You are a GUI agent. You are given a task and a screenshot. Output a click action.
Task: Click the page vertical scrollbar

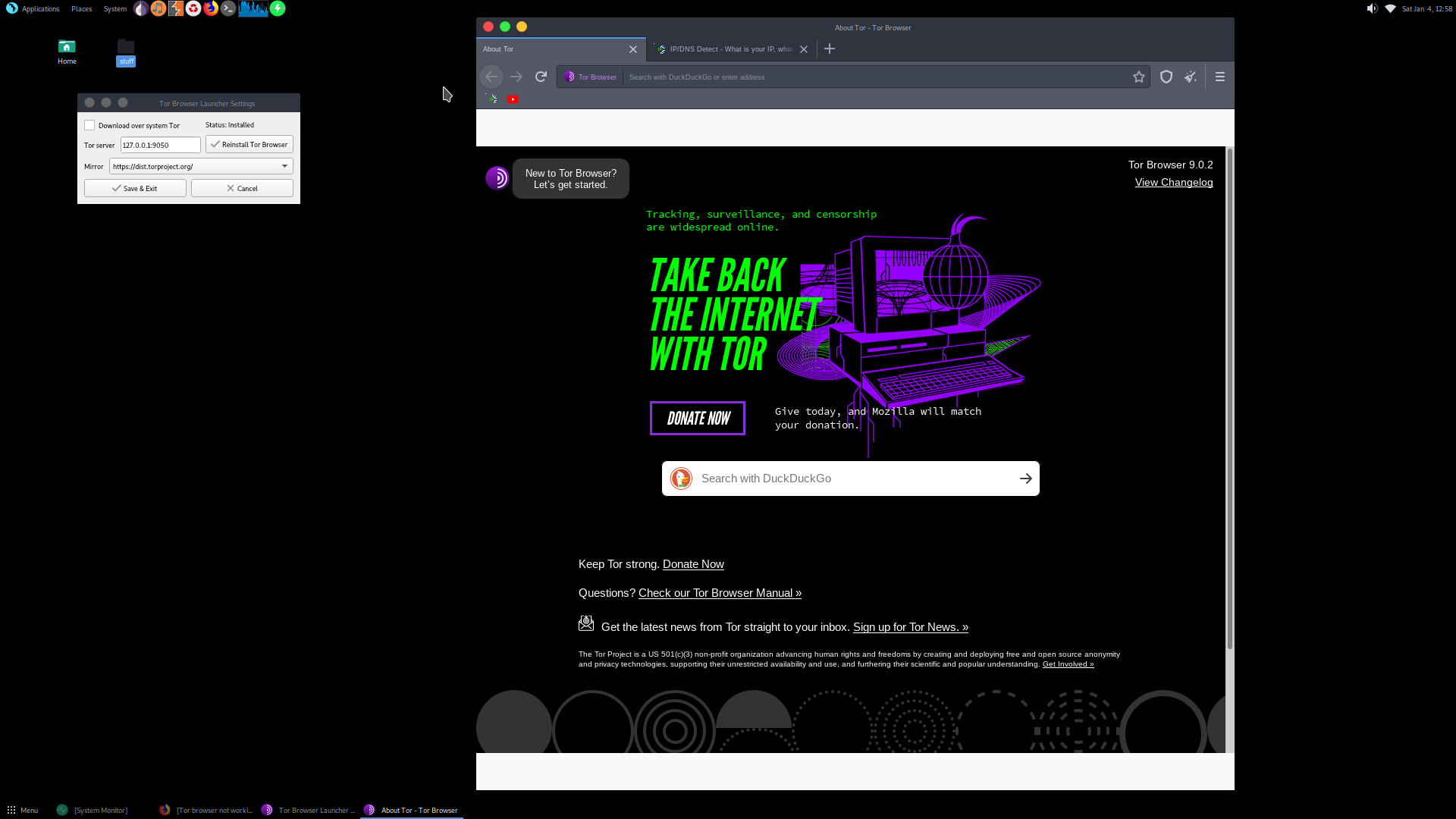[x=1229, y=398]
